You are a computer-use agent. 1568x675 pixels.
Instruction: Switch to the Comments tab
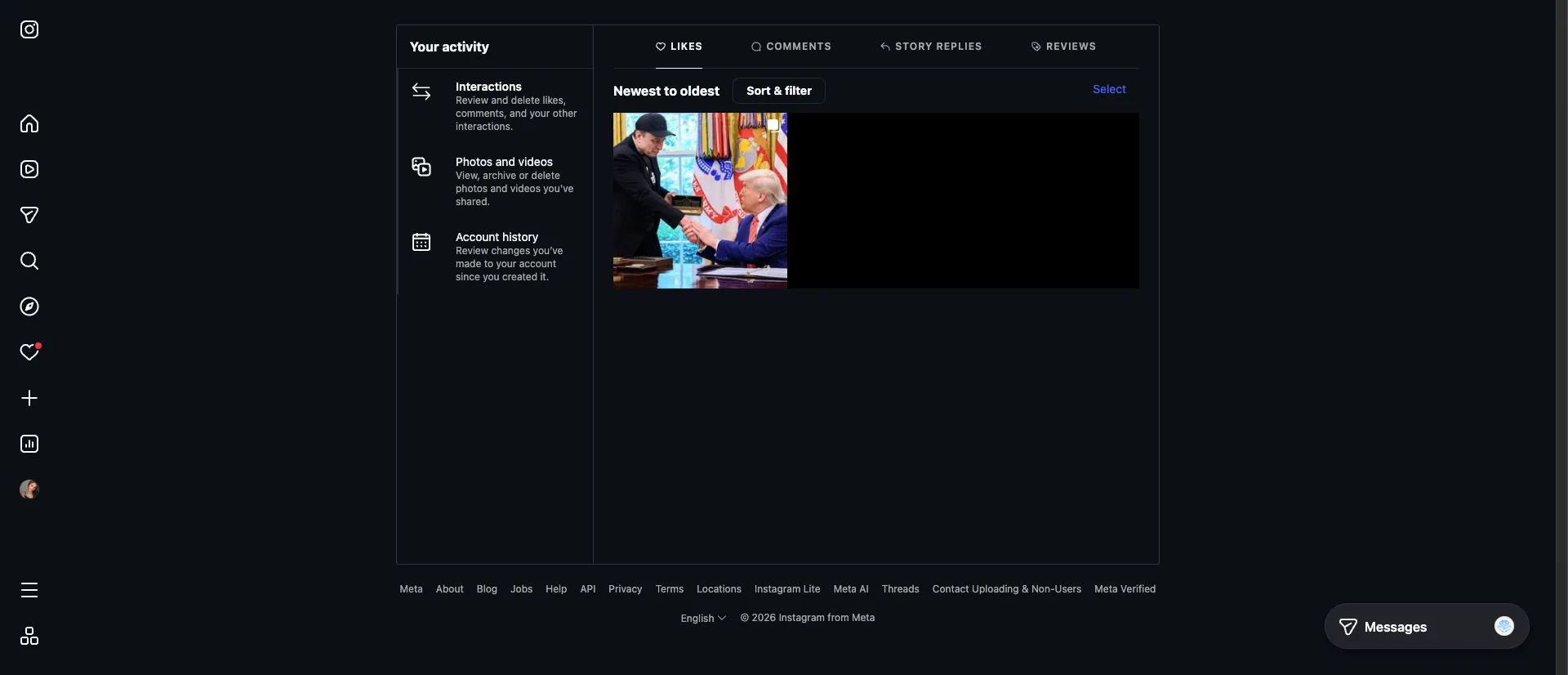791,47
